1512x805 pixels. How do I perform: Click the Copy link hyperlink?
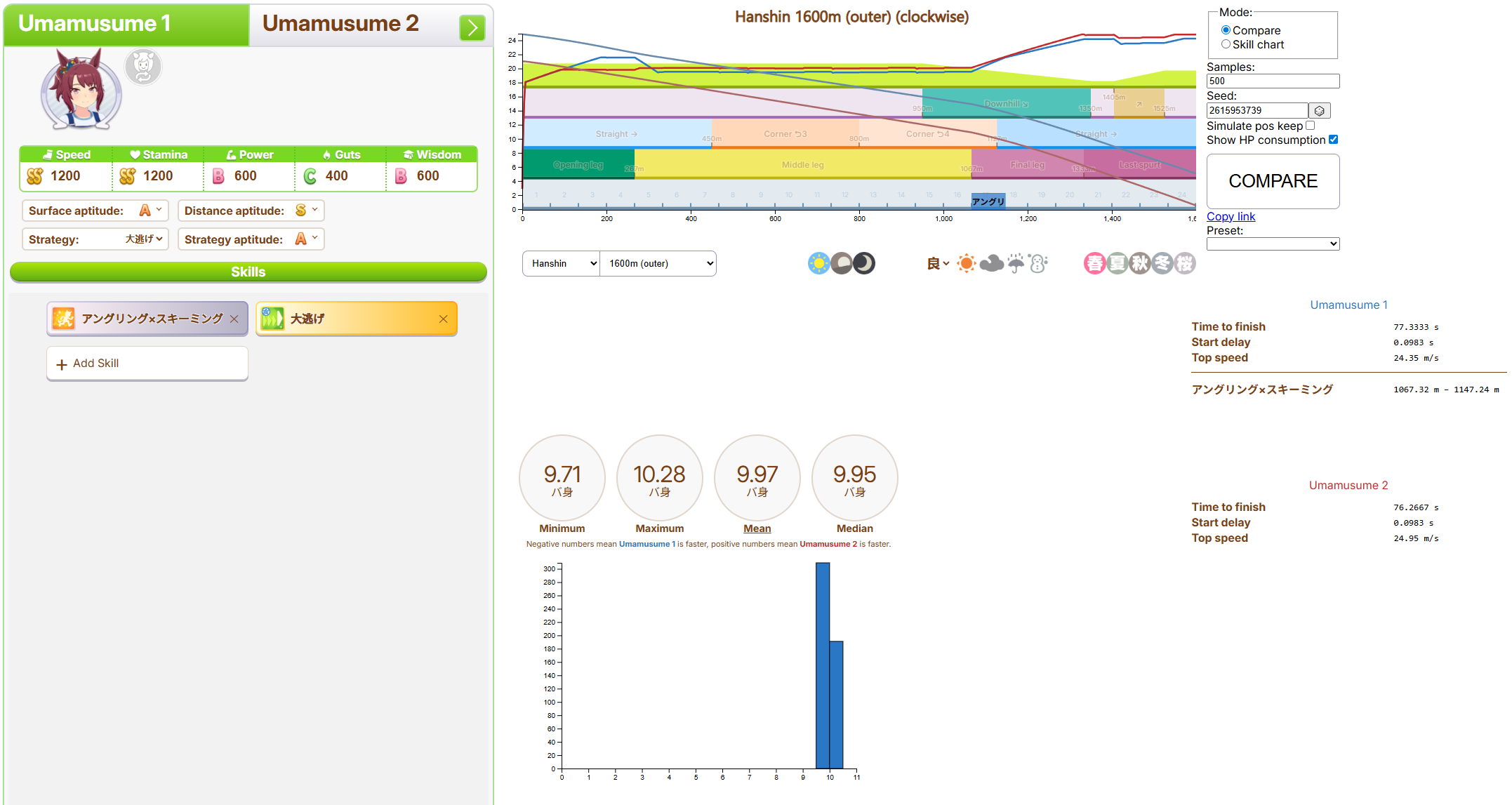click(x=1231, y=216)
